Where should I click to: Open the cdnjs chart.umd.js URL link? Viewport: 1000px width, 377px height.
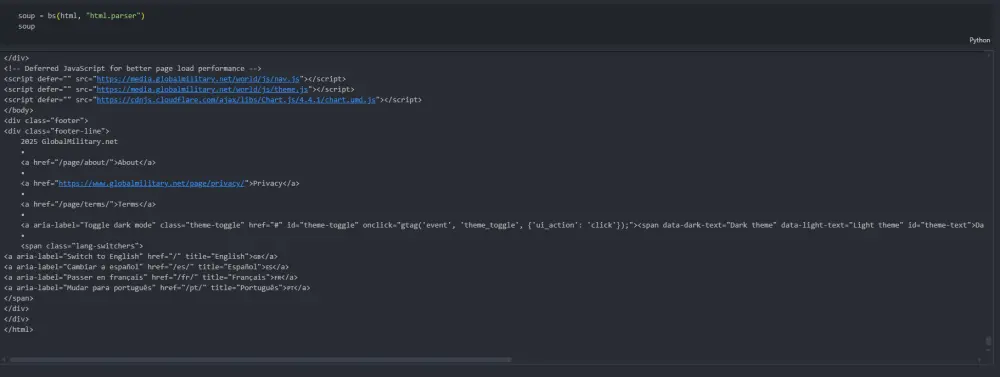236,100
